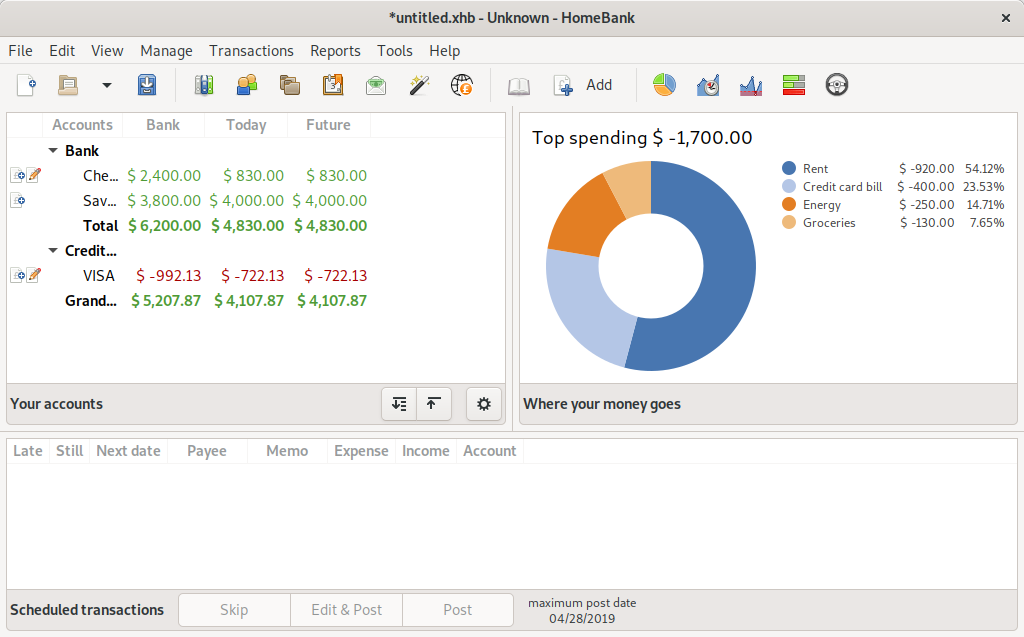Screen dimensions: 1024x637
Task: Click the Add button
Action: click(x=598, y=85)
